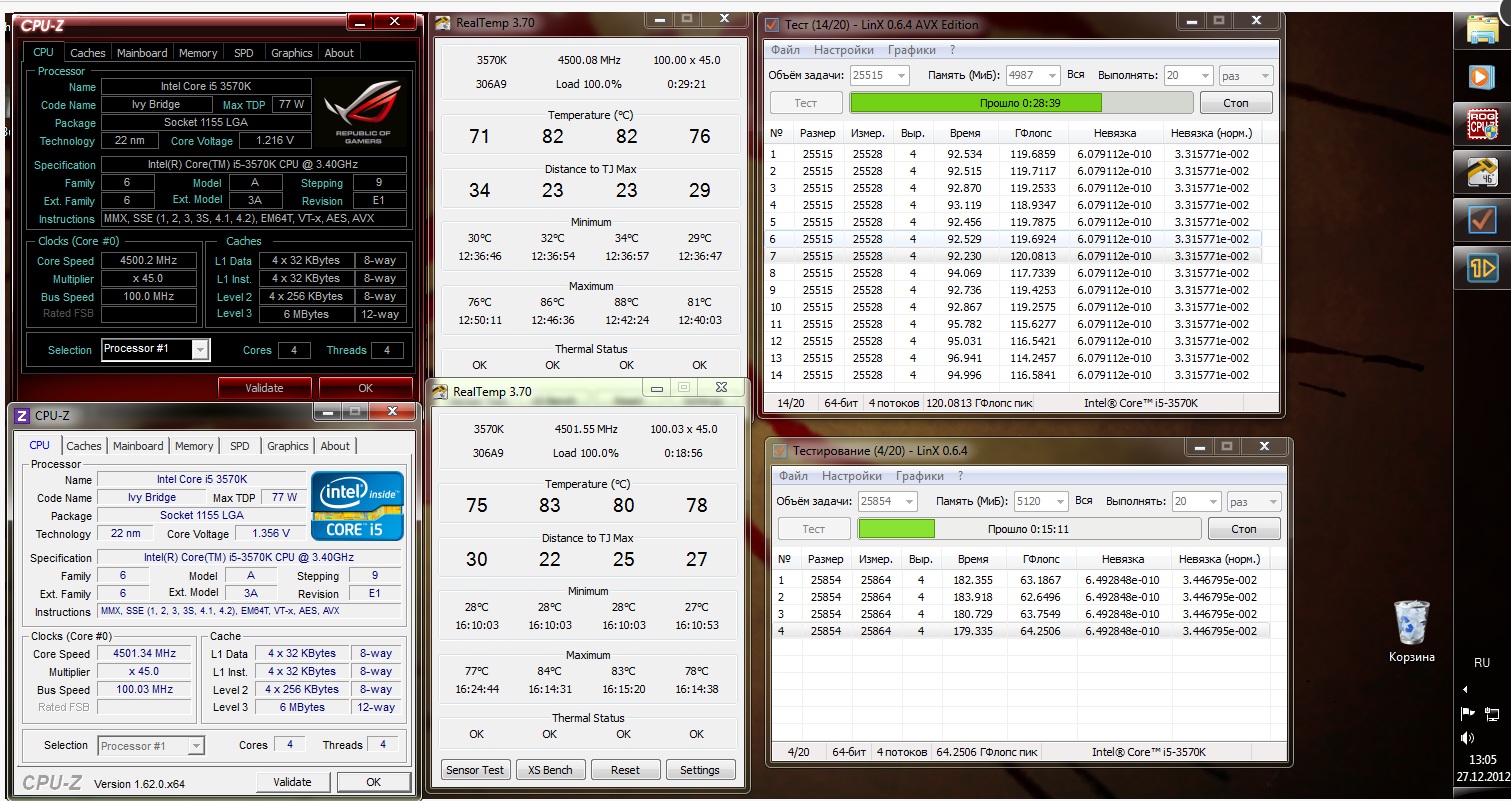
Task: Switch to Mainboard tab in ROG CPU-Z
Action: point(142,53)
